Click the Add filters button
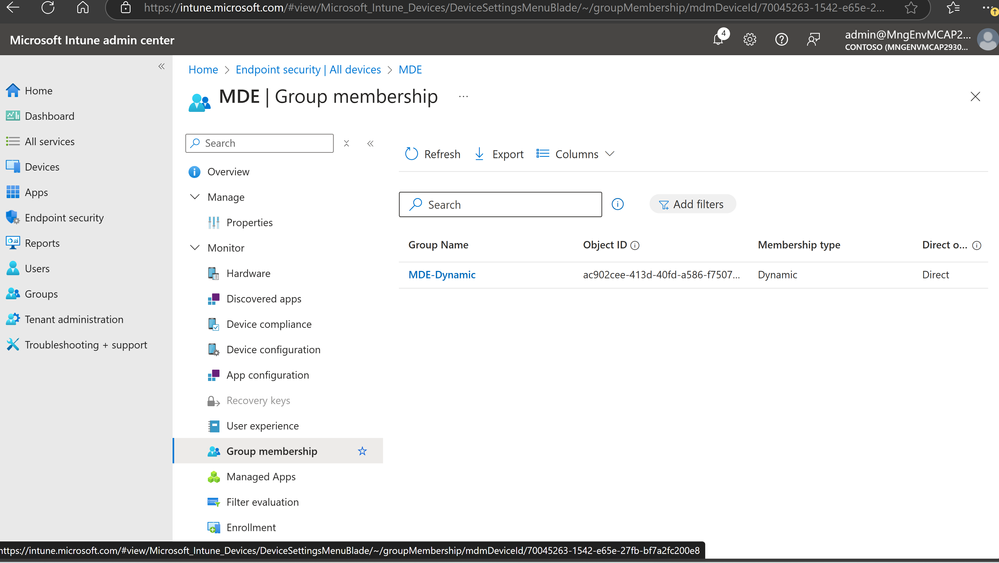This screenshot has width=999, height=563. coord(692,204)
